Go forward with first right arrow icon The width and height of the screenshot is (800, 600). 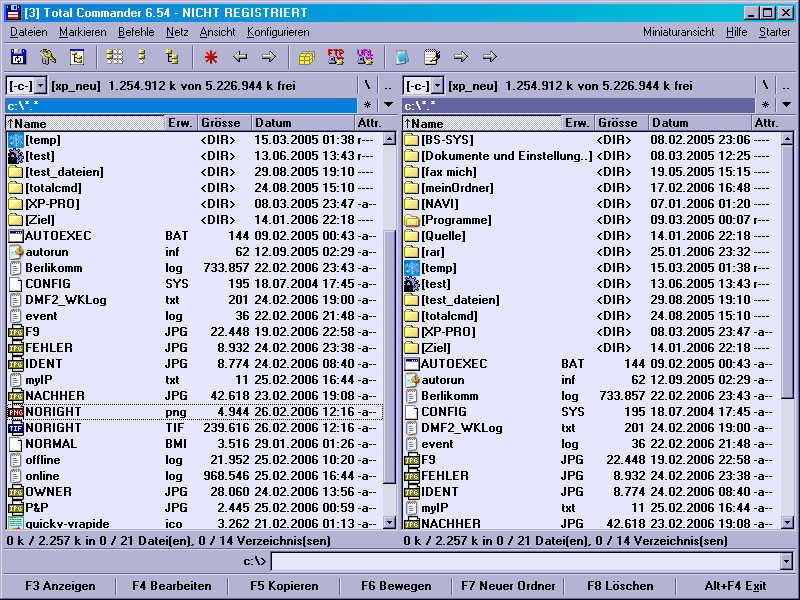pyautogui.click(x=269, y=57)
